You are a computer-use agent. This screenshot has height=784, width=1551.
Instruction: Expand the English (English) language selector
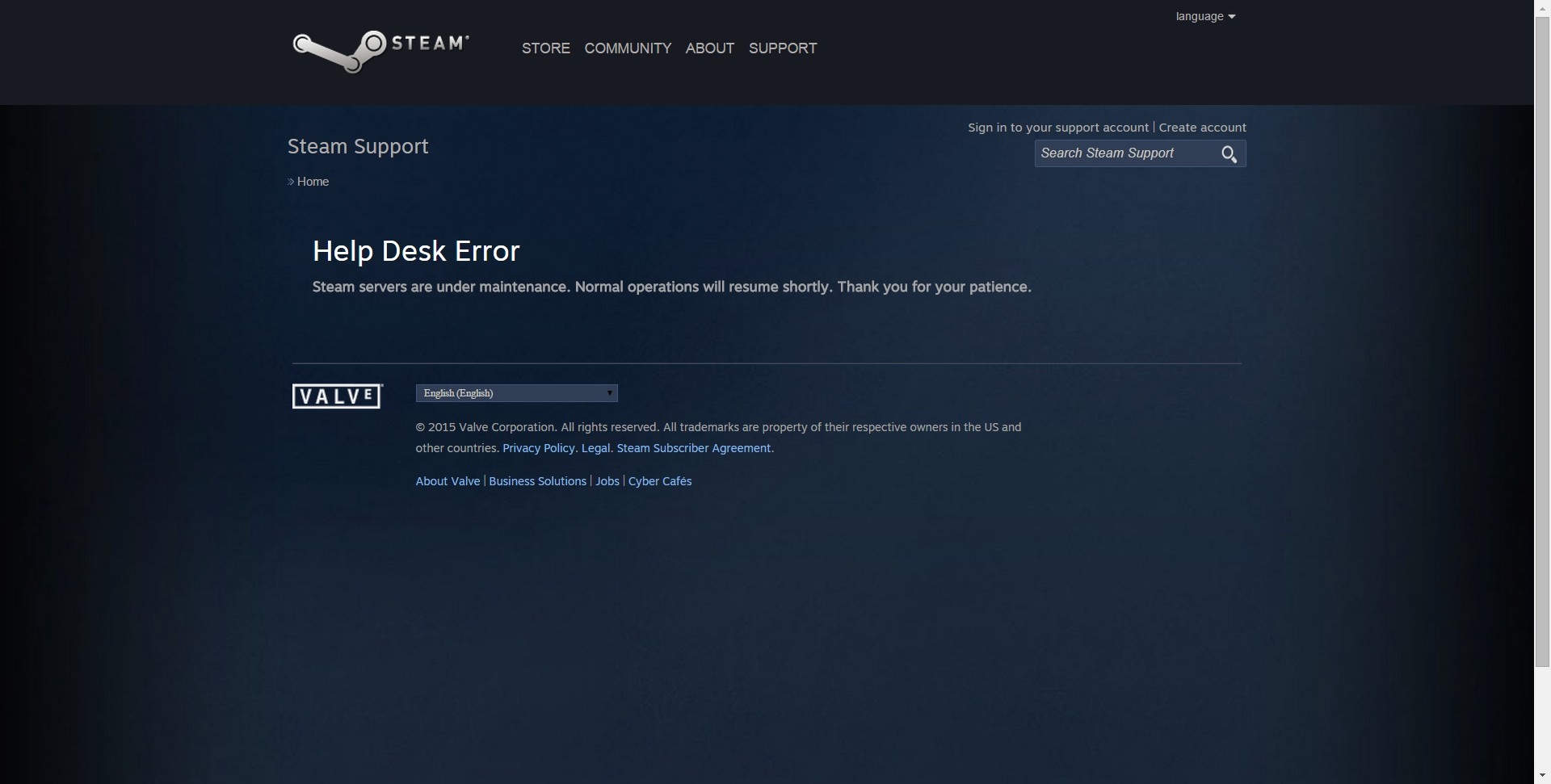tap(516, 393)
